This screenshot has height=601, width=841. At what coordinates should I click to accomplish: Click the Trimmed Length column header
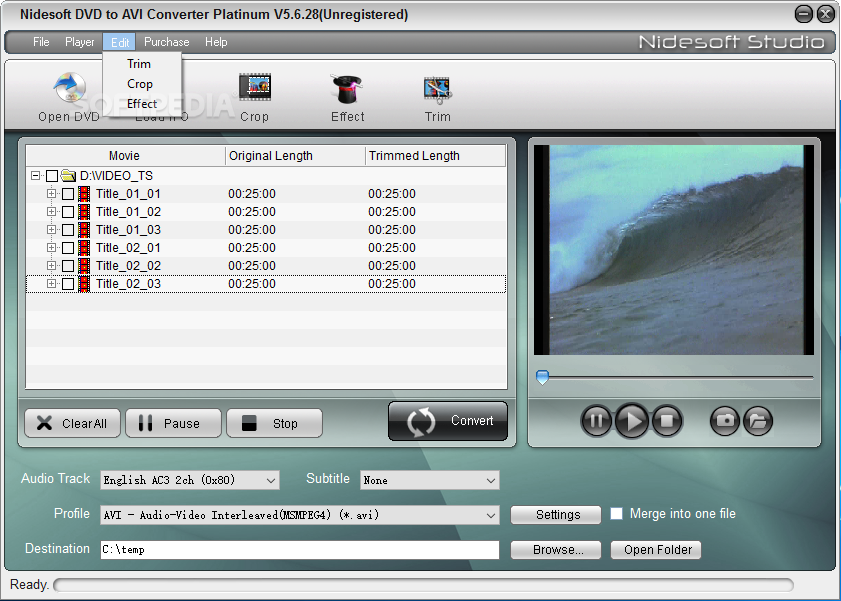point(435,155)
